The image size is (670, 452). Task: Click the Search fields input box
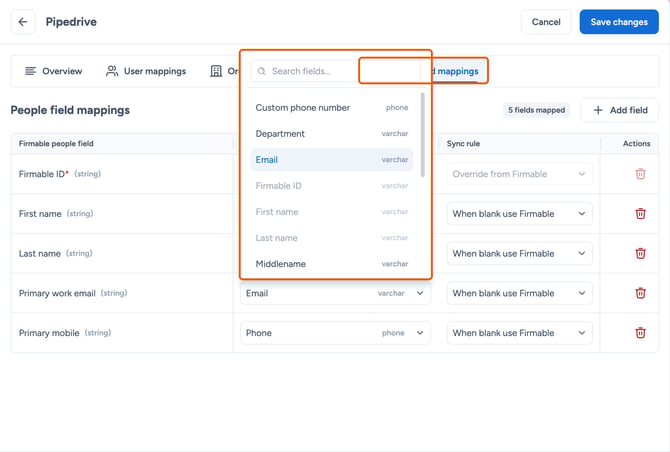335,71
